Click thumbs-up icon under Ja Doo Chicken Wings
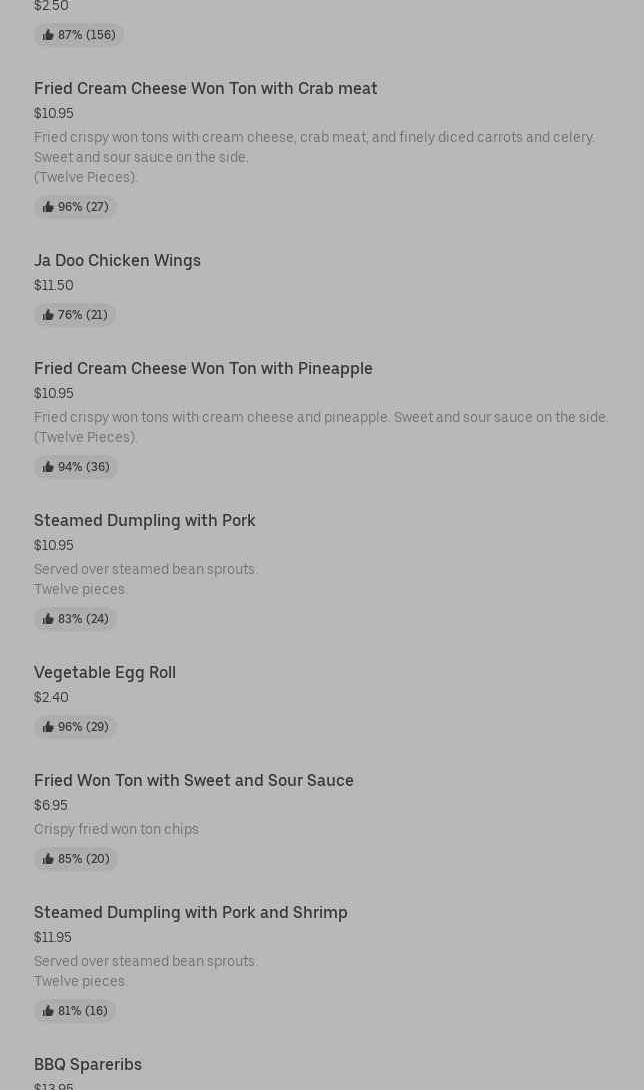The height and width of the screenshot is (1090, 644). pyautogui.click(x=48, y=315)
